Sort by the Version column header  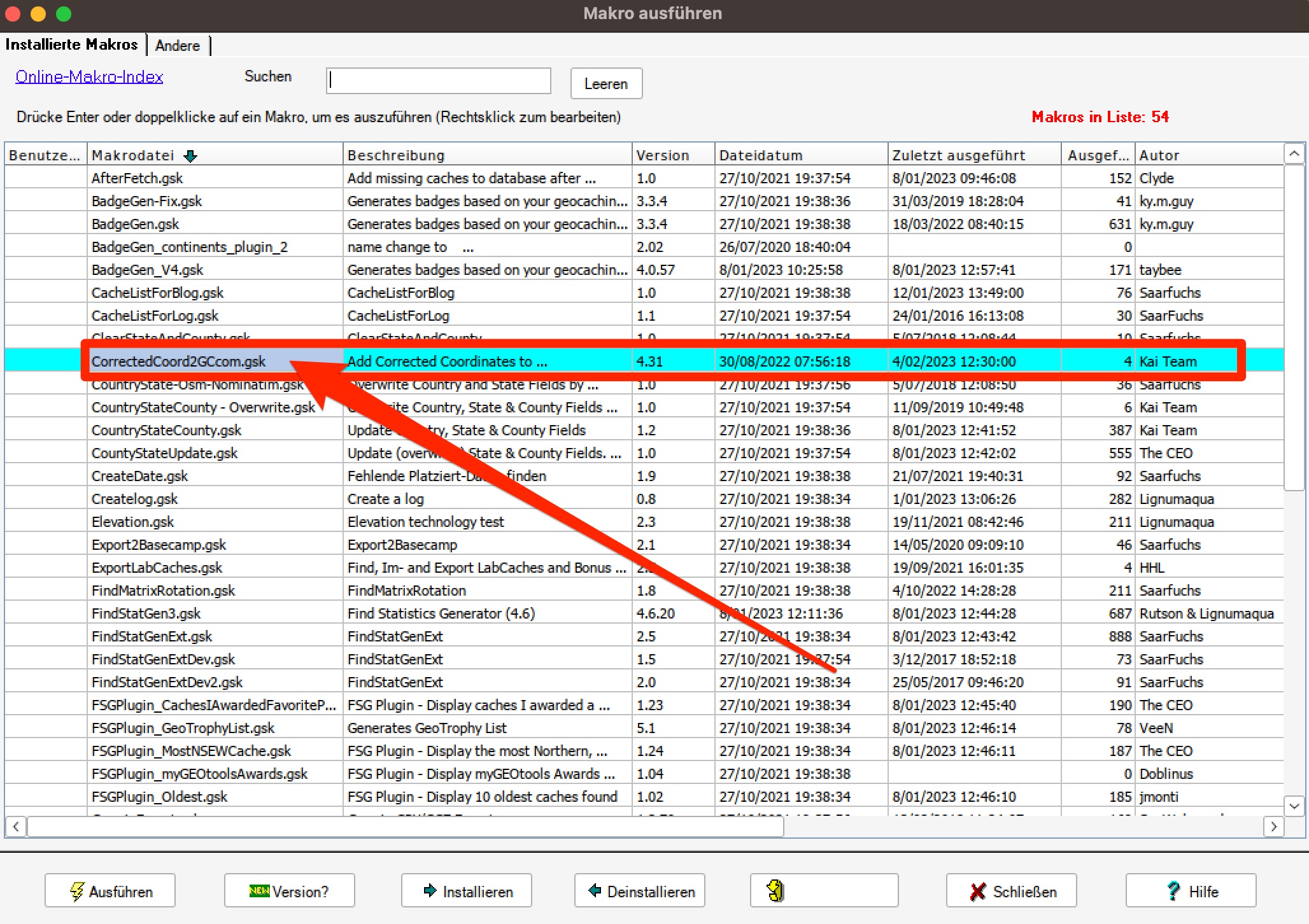coord(673,155)
